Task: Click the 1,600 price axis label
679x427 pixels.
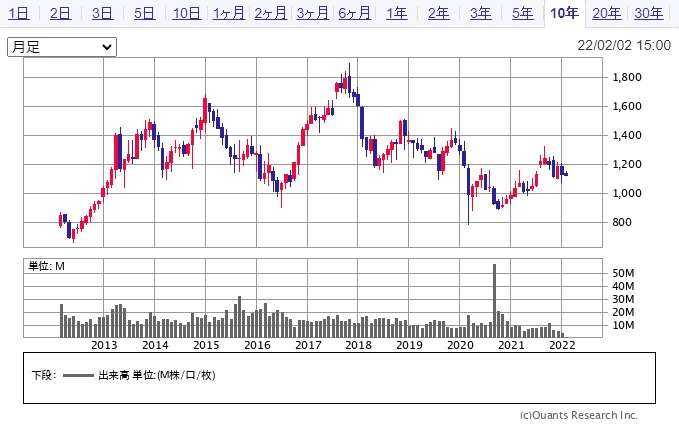Action: pos(627,107)
